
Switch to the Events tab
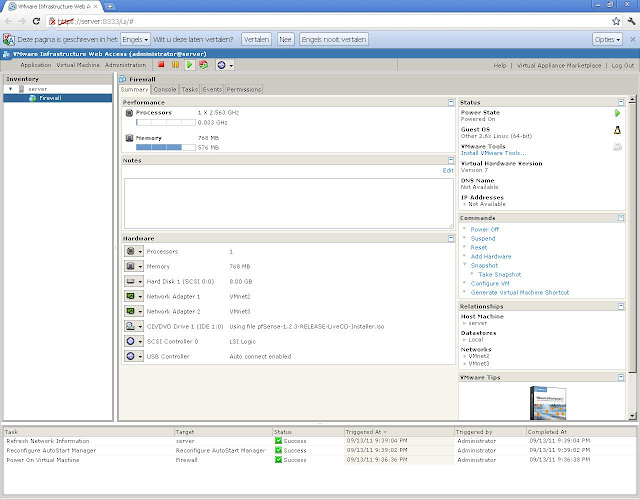coord(212,89)
